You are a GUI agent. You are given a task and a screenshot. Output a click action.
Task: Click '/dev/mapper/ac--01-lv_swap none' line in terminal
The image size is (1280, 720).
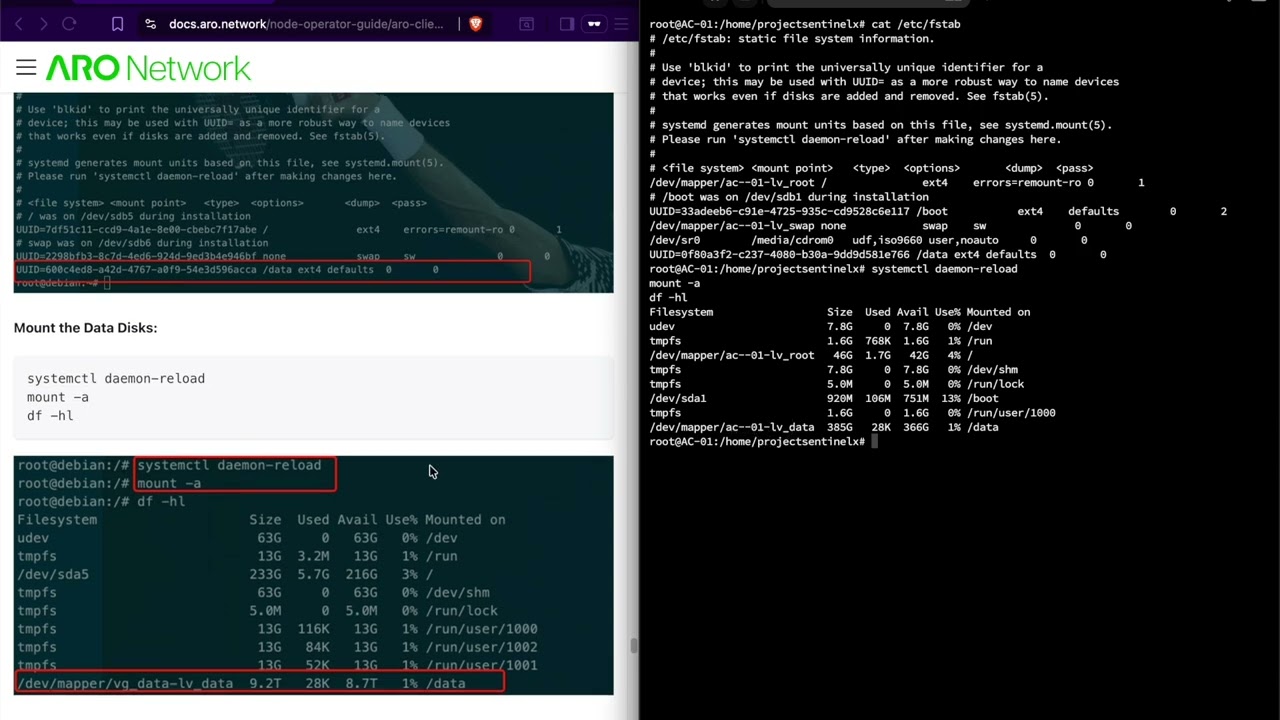pos(891,226)
